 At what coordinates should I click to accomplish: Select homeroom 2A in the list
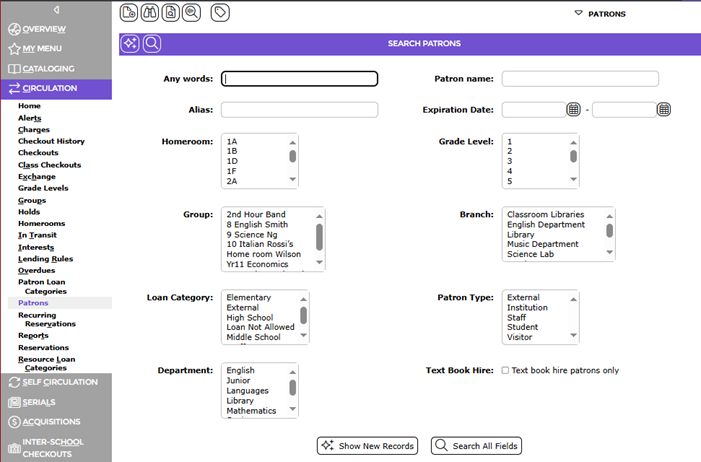232,181
